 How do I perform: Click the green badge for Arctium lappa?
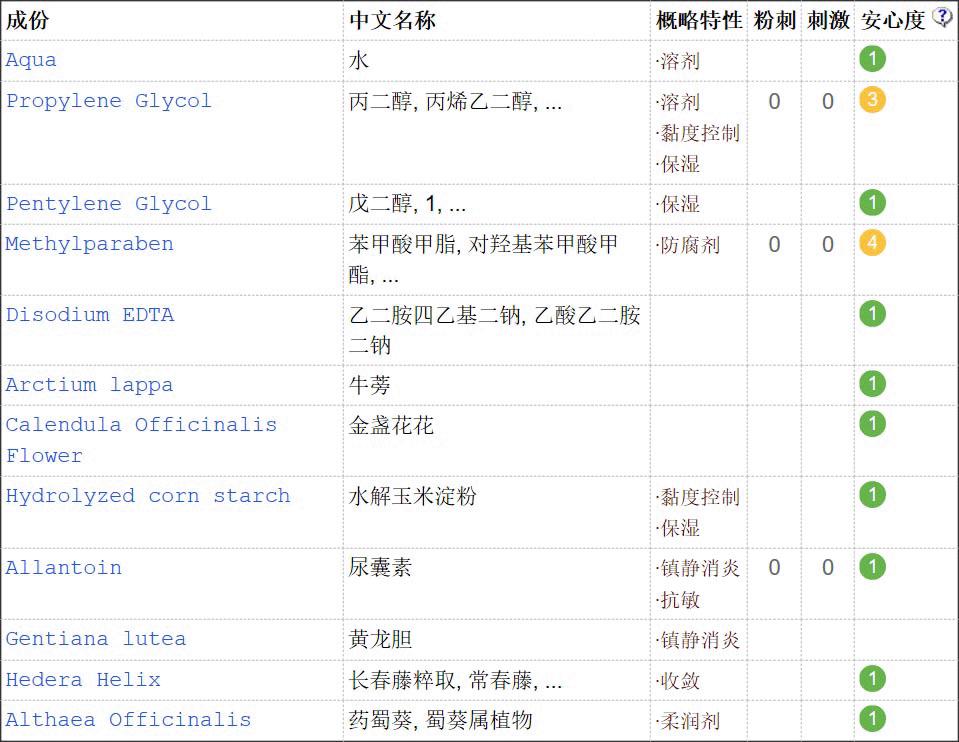[871, 383]
